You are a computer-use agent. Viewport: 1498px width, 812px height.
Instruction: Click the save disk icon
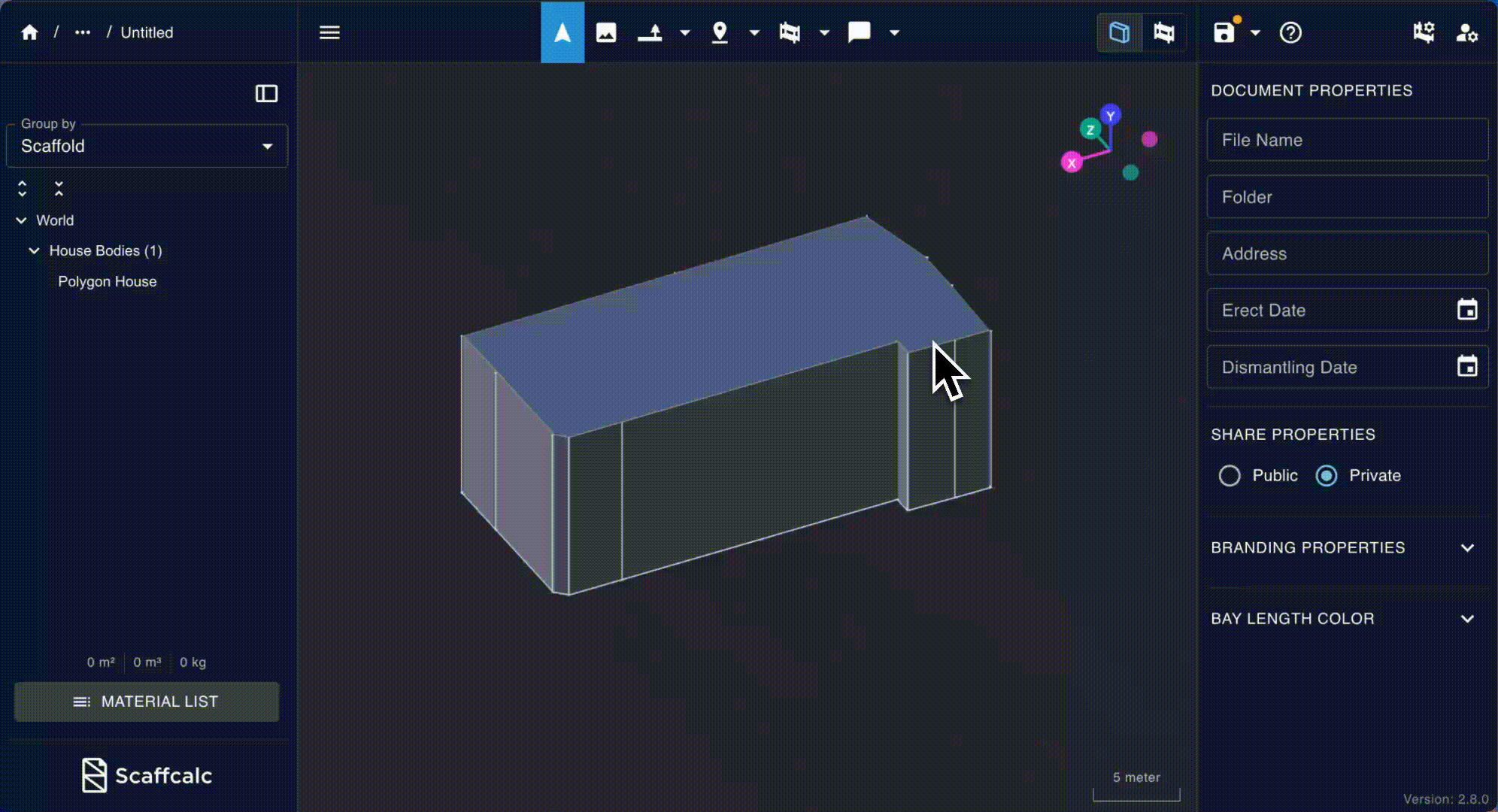[x=1224, y=32]
